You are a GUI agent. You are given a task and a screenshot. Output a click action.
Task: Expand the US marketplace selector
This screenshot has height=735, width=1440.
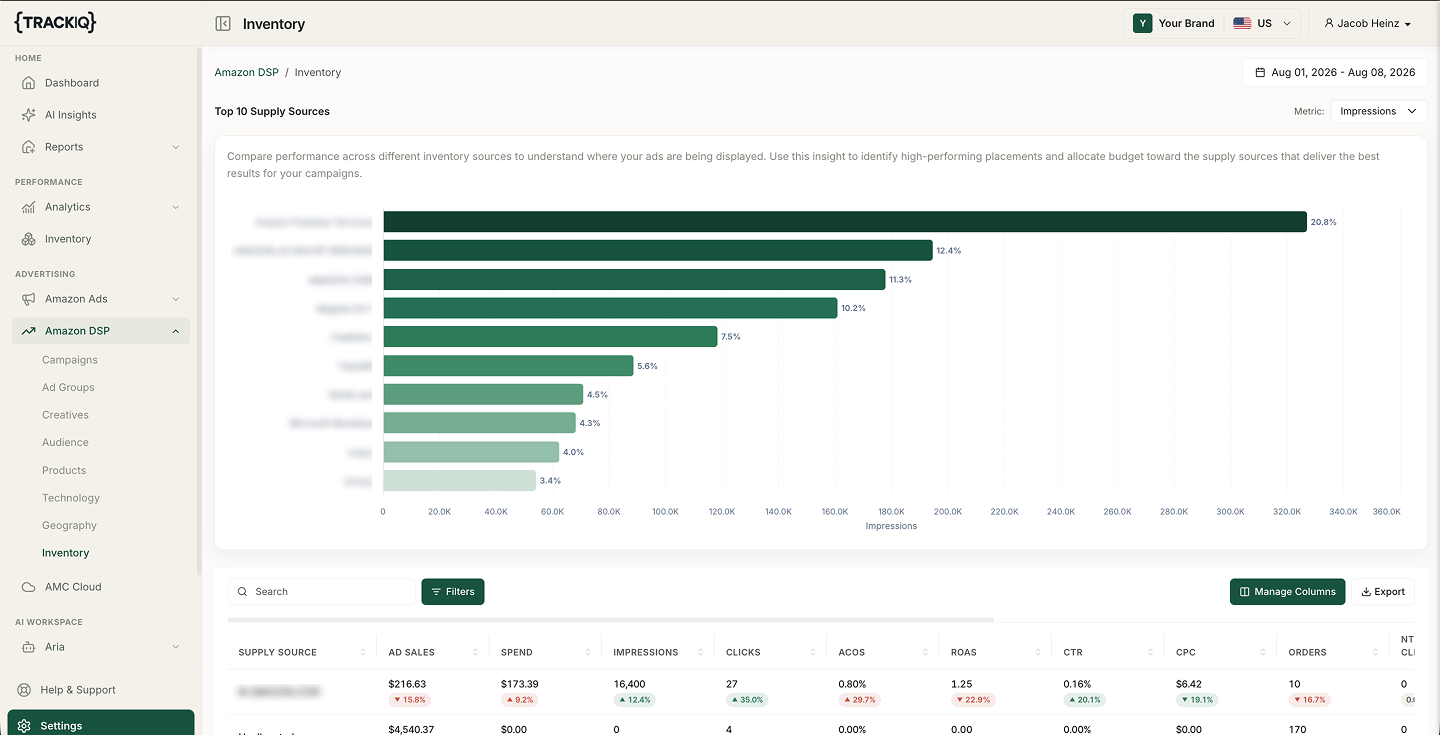[x=1262, y=23]
